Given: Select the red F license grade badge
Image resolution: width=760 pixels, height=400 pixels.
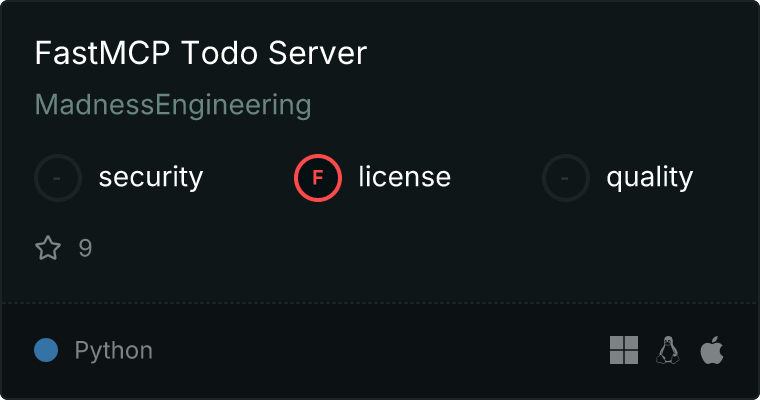Looking at the screenshot, I should click(x=318, y=178).
